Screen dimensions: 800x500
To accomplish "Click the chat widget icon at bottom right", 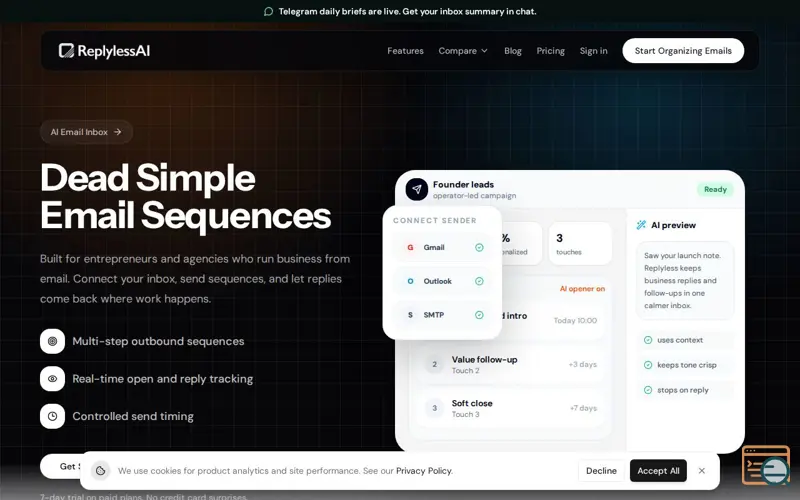I will point(767,466).
